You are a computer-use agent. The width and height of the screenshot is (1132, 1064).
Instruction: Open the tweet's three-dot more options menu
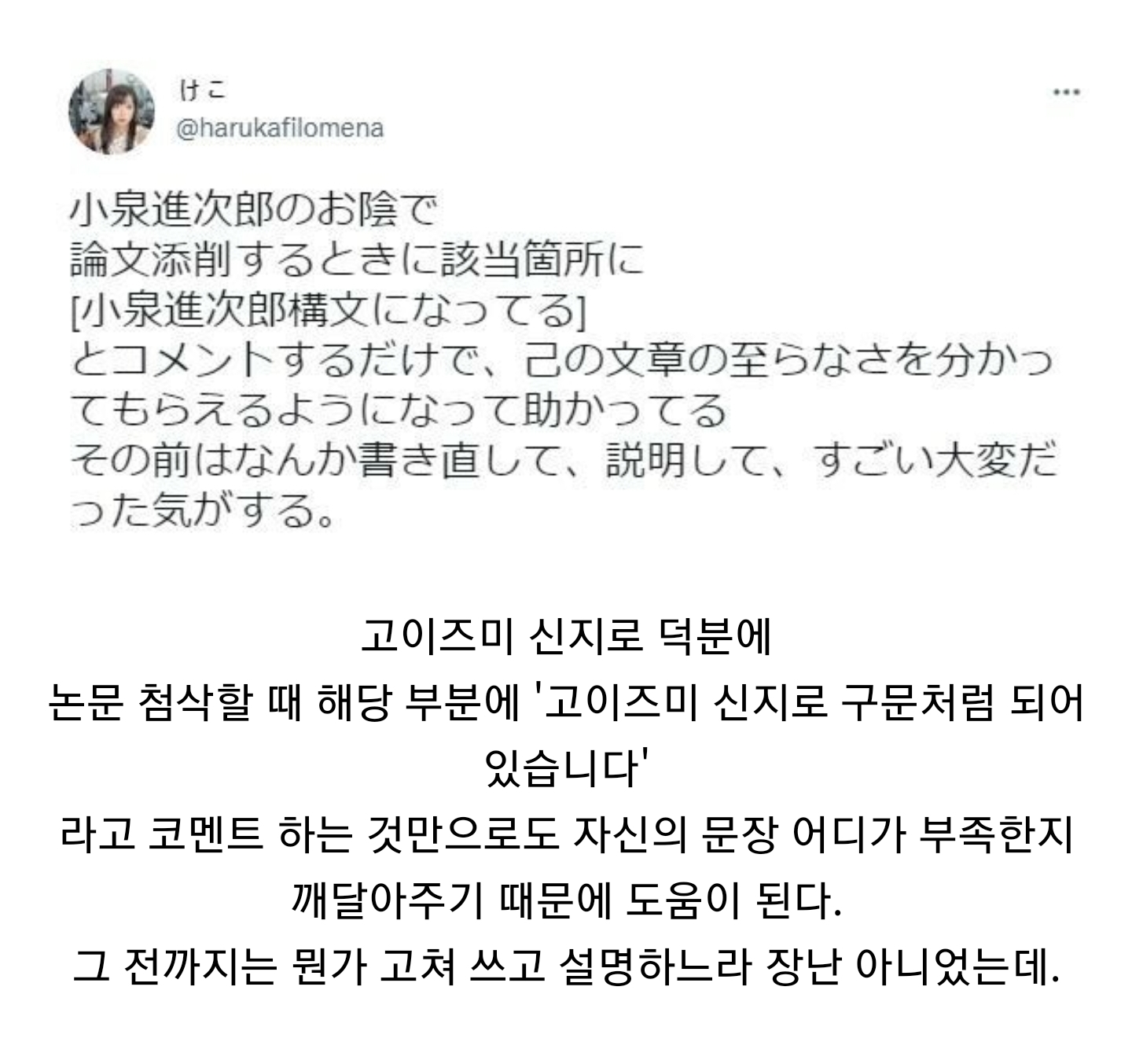point(1066,93)
